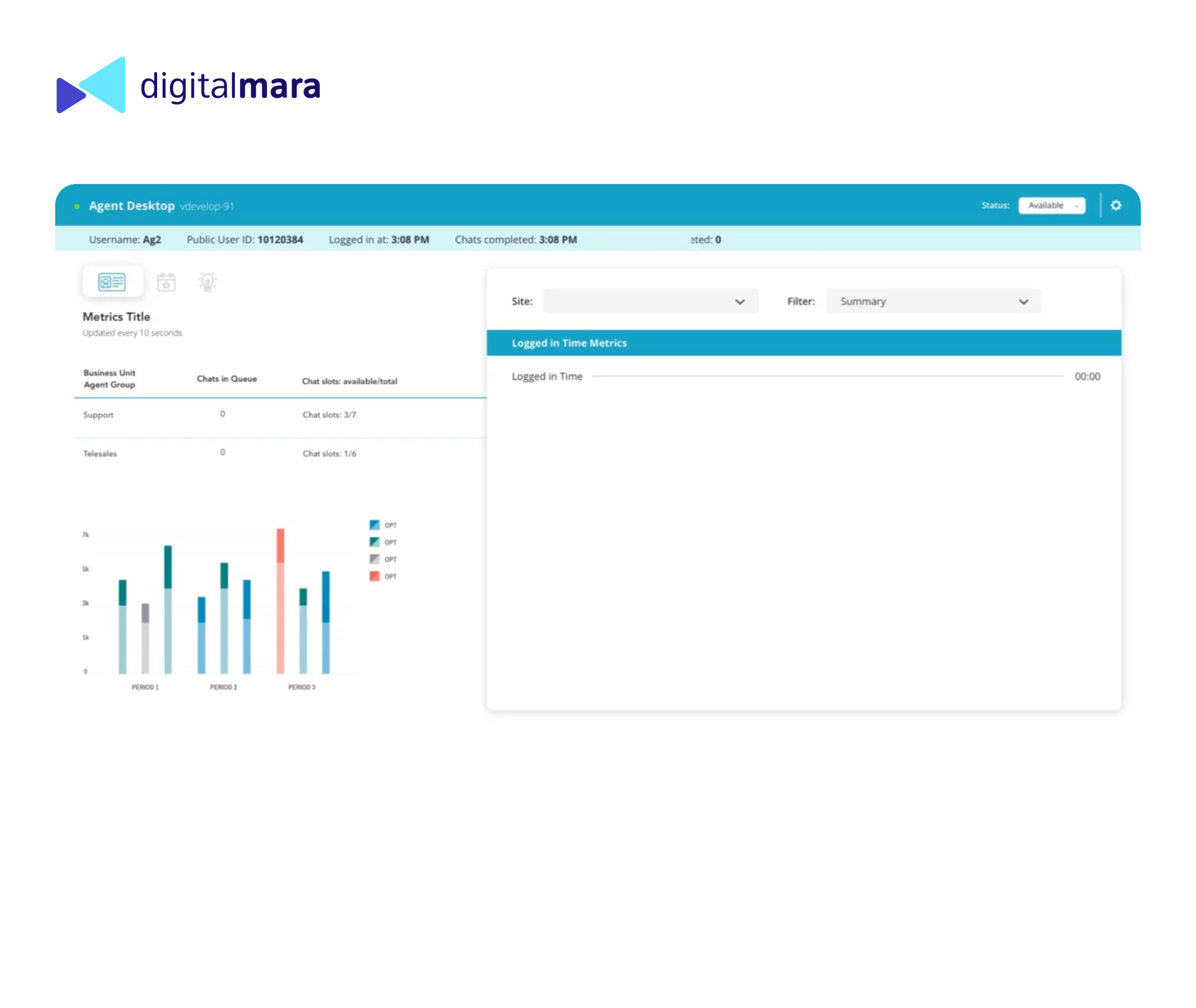Click the PERIOD 1 axis label
1196x1008 pixels.
(145, 687)
